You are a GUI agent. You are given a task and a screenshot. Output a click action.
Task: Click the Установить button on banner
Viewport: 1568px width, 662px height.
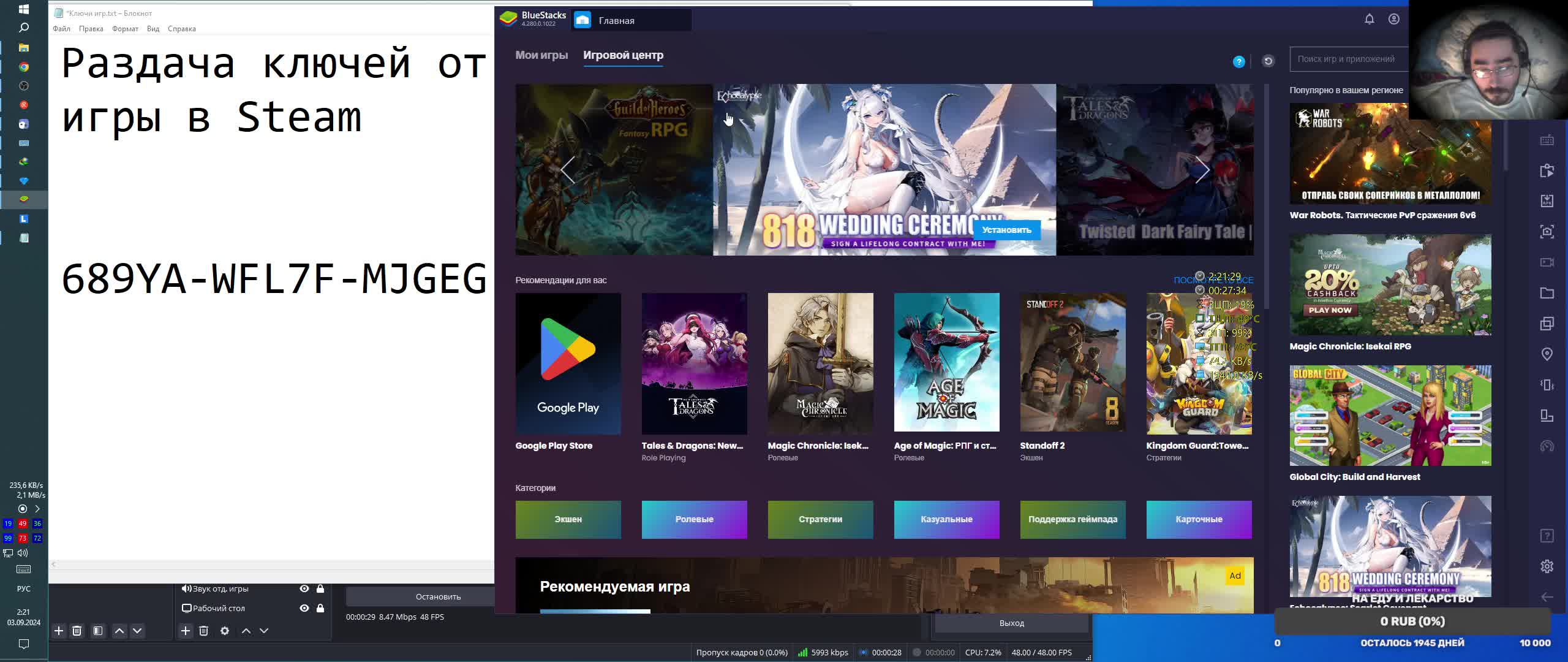[1006, 230]
